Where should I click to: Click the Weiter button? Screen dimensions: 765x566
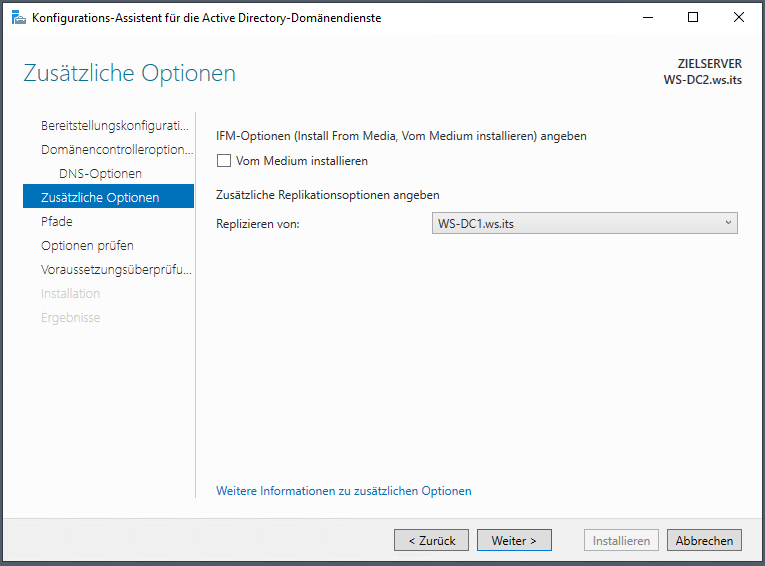[x=514, y=540]
